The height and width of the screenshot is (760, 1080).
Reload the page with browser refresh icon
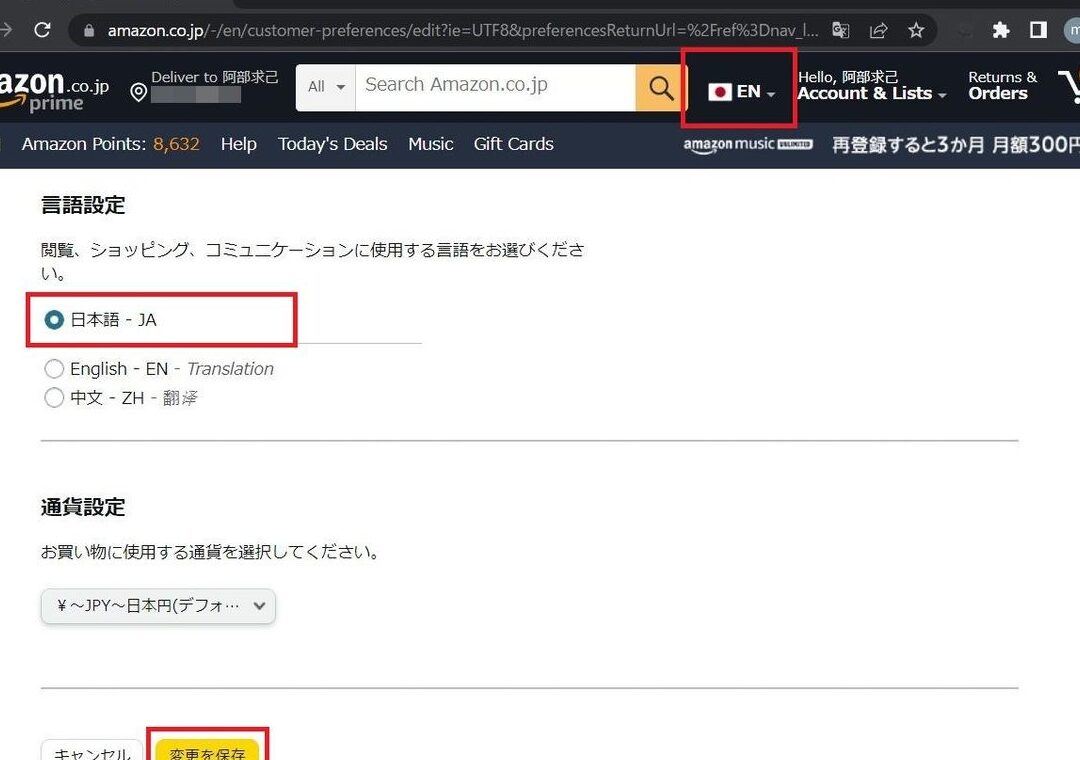(x=43, y=30)
